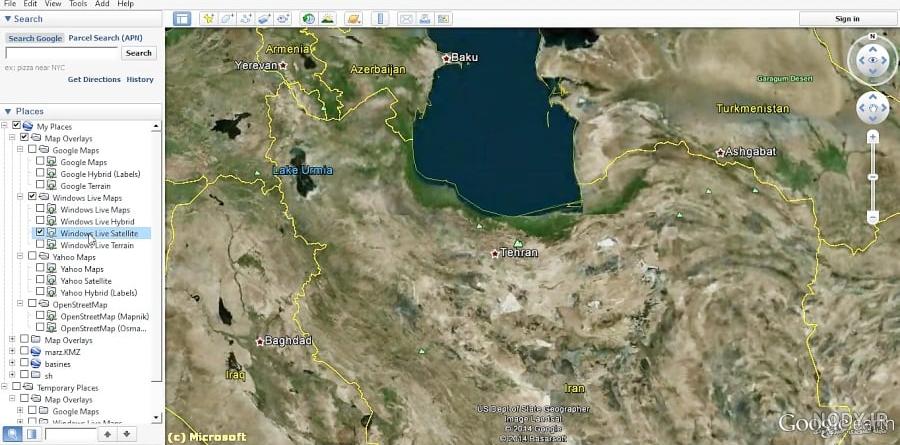Viewport: 900px width, 445px height.
Task: Add a placemark with the yellow pin icon
Action: tap(208, 18)
